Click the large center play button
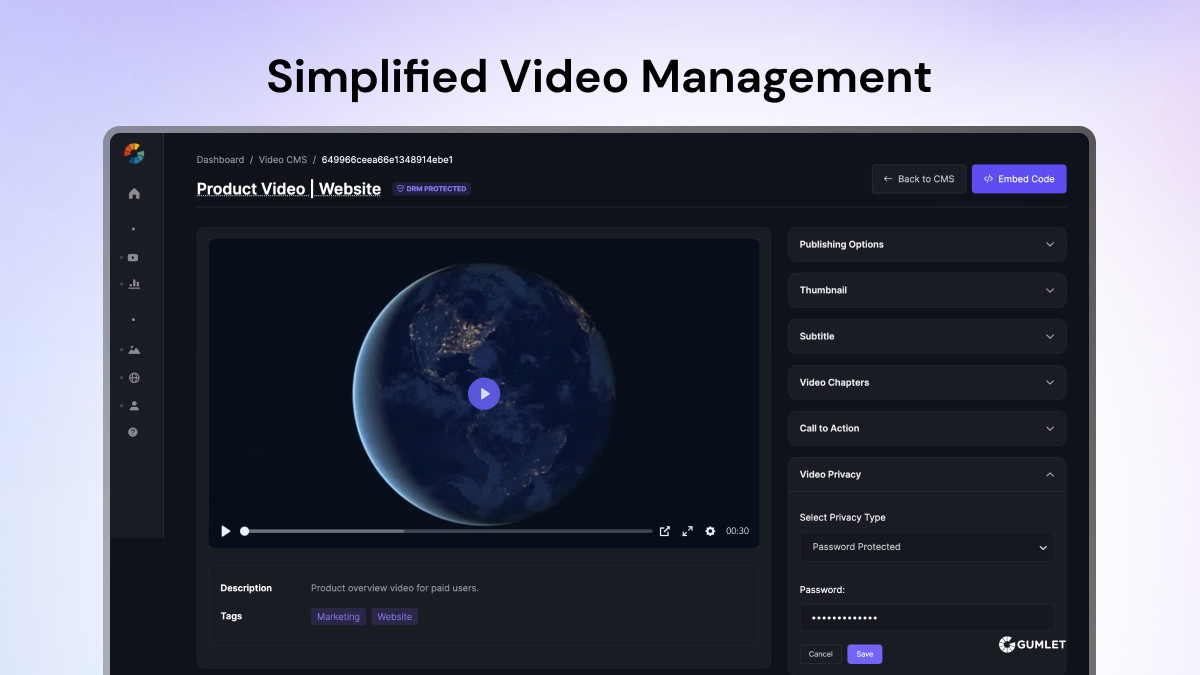The width and height of the screenshot is (1200, 675). (484, 394)
